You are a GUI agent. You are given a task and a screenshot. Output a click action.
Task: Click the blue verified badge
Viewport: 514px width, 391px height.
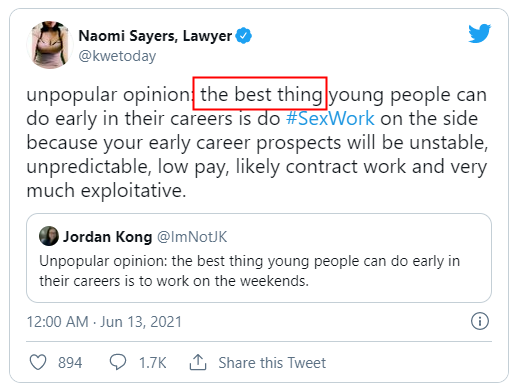244,36
